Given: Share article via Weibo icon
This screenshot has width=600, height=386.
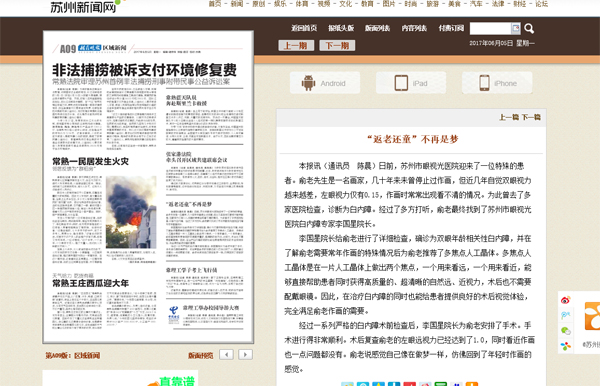Looking at the screenshot, I should click(566, 300).
